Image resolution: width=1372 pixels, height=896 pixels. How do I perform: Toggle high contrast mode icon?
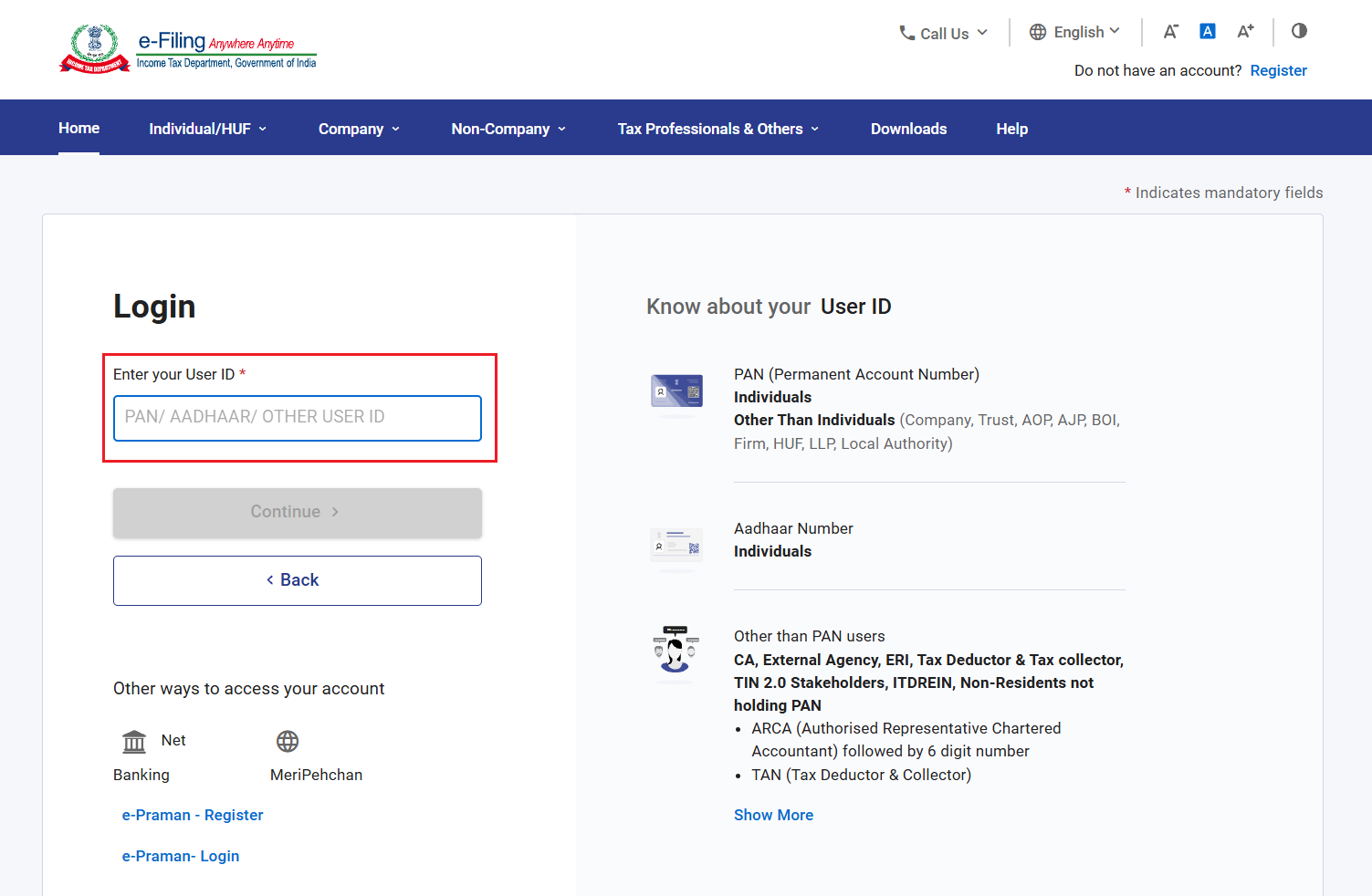(1299, 31)
